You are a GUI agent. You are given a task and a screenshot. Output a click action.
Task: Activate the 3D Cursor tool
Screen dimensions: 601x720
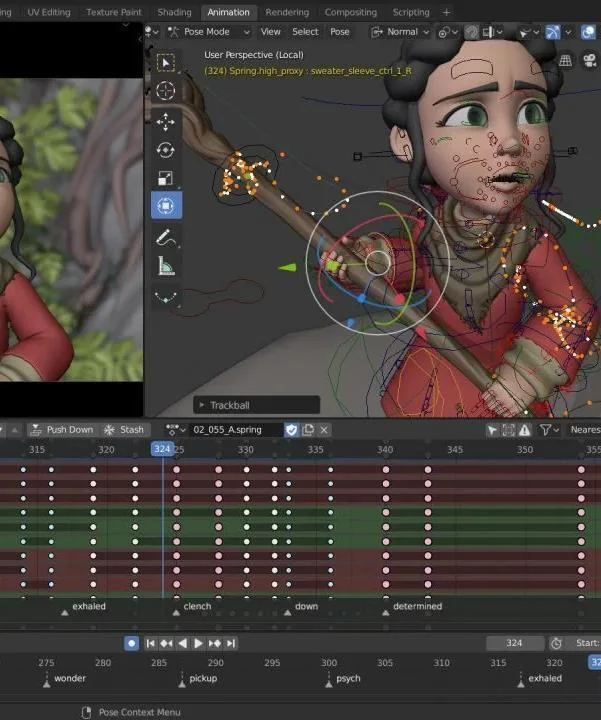tap(166, 90)
